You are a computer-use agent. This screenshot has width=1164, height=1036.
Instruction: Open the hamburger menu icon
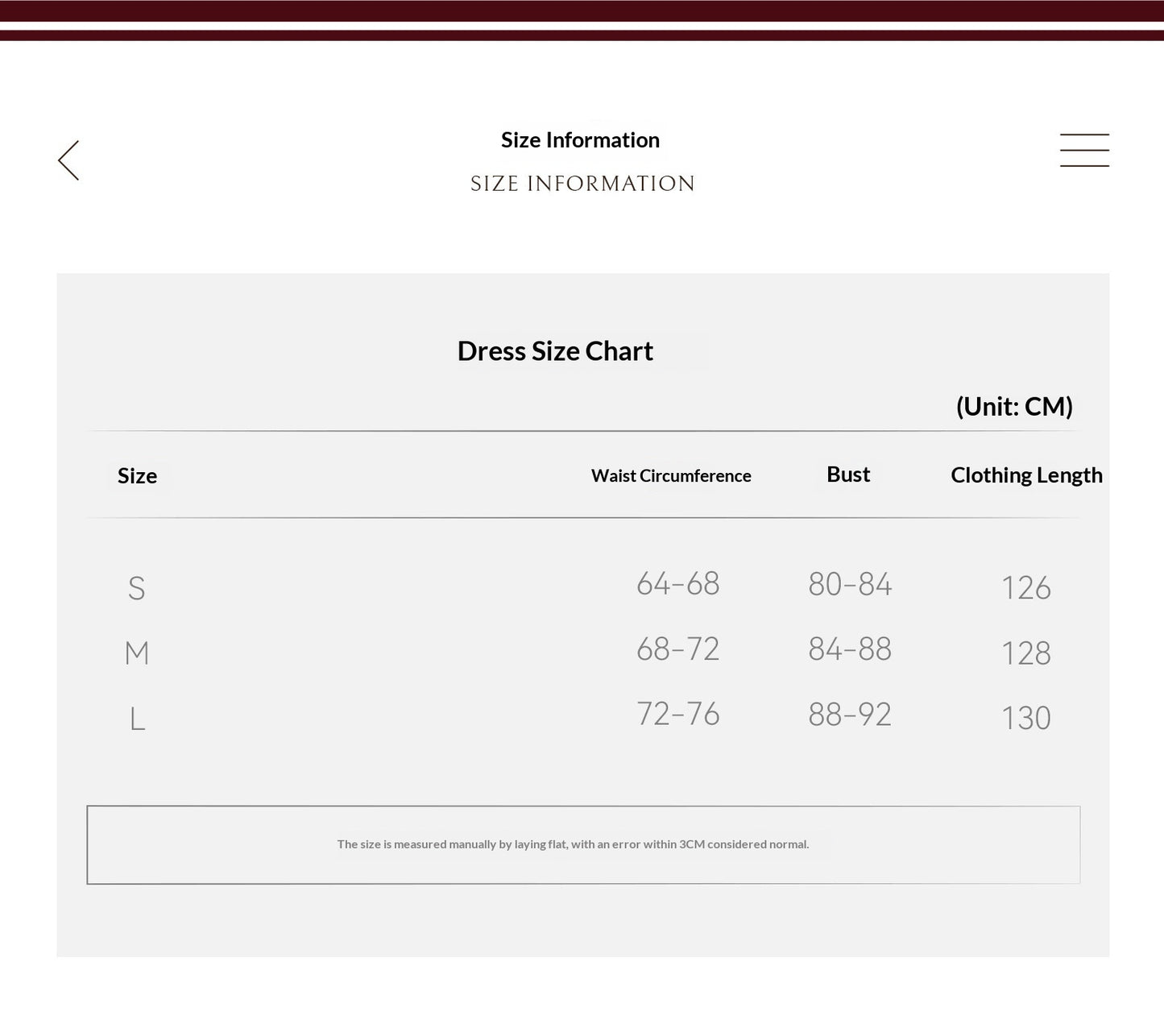(x=1084, y=151)
